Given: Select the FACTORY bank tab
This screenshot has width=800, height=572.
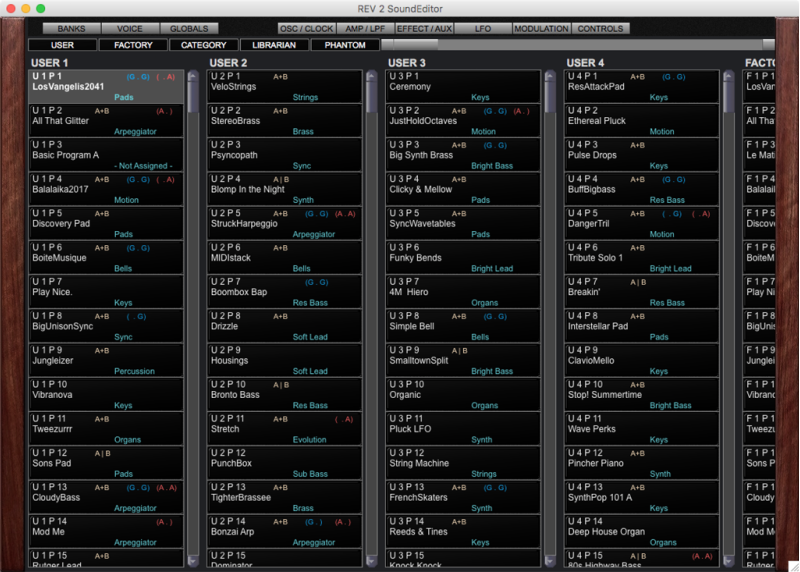Looking at the screenshot, I should (133, 45).
